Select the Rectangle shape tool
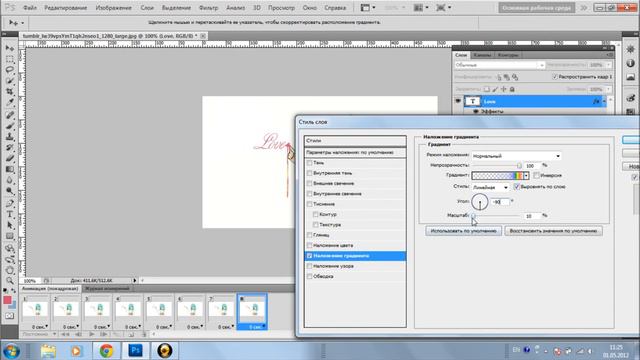This screenshot has width=640, height=360. coord(10,236)
